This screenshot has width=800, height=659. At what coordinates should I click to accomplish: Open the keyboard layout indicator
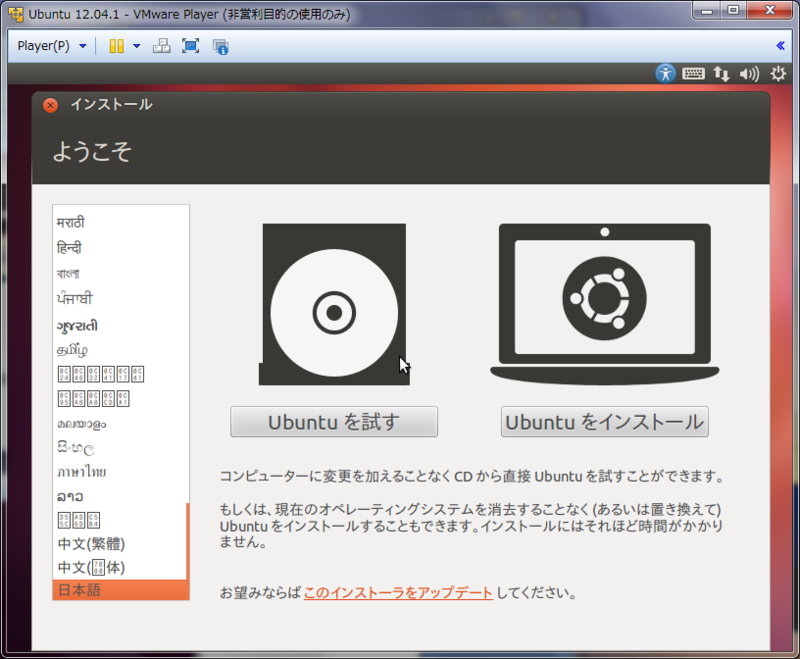click(693, 73)
